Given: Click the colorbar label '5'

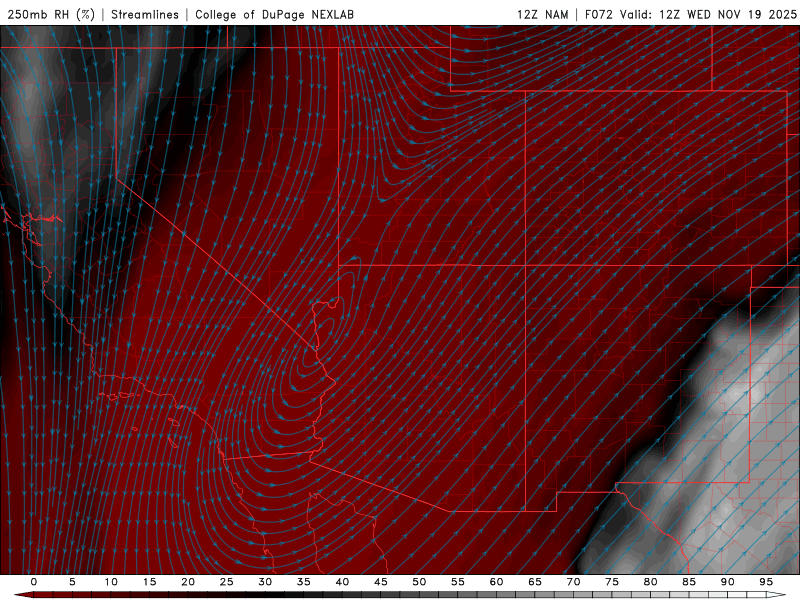Looking at the screenshot, I should point(72,582).
